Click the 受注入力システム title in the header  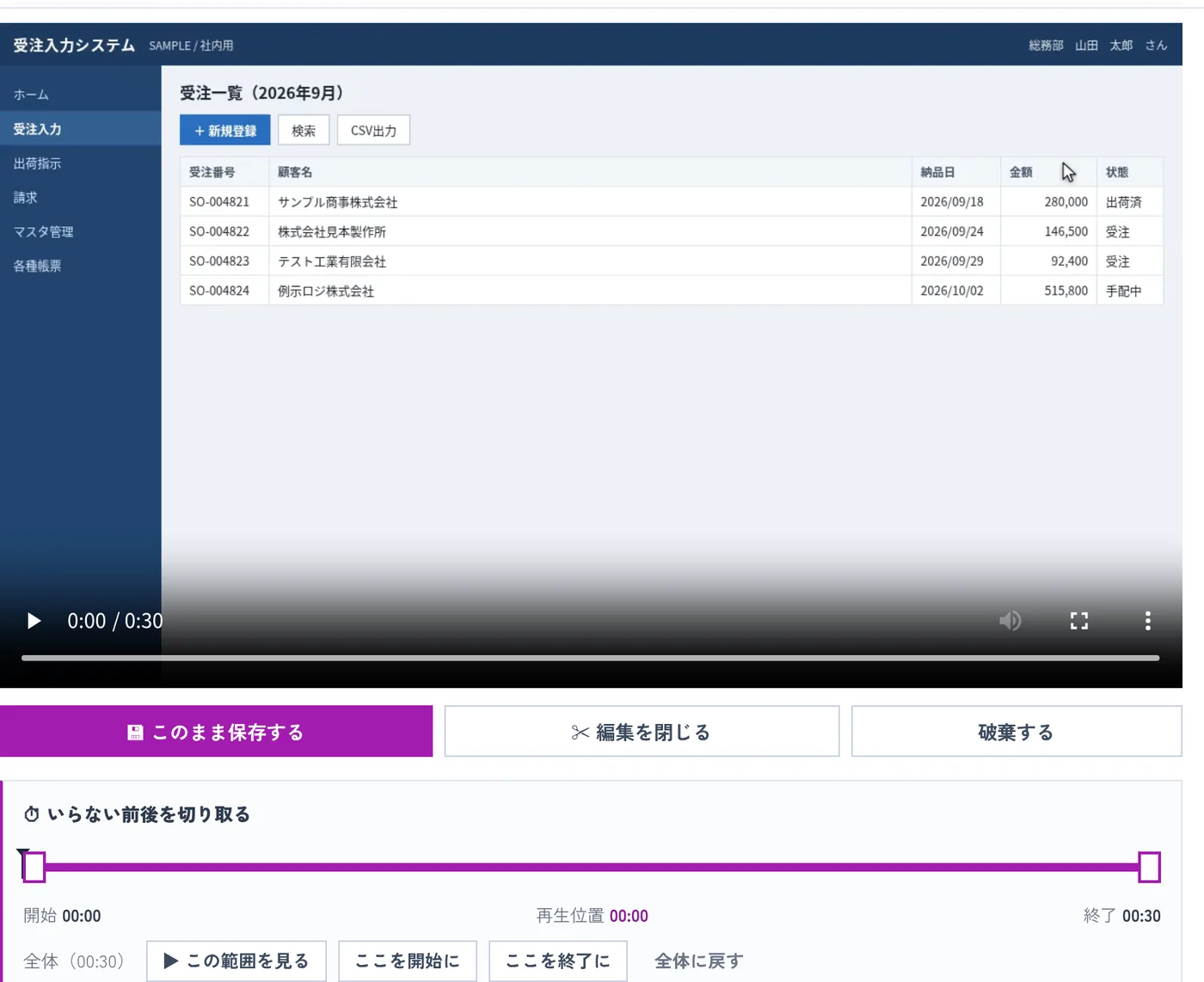tap(74, 45)
